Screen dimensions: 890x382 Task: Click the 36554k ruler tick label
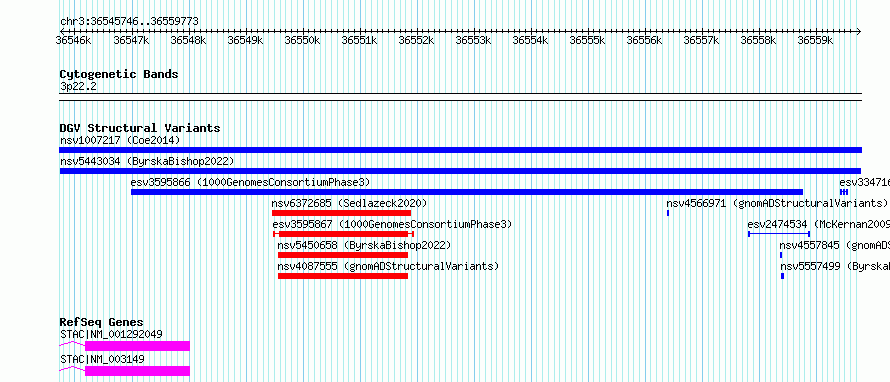(531, 40)
